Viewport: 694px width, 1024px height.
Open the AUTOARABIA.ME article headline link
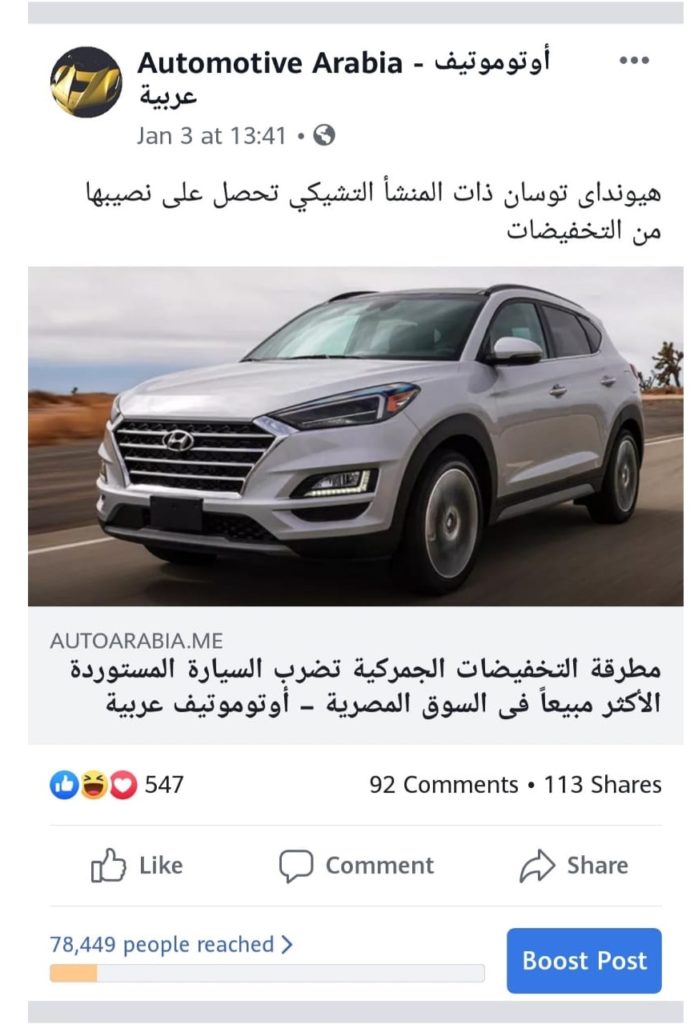point(366,687)
